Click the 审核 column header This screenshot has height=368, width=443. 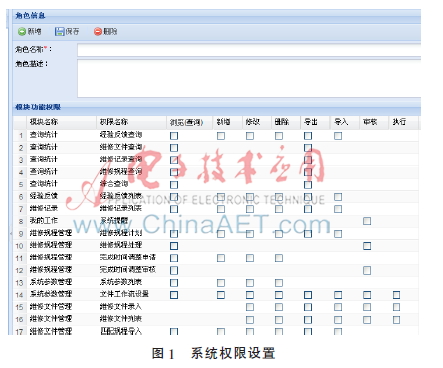coord(374,122)
